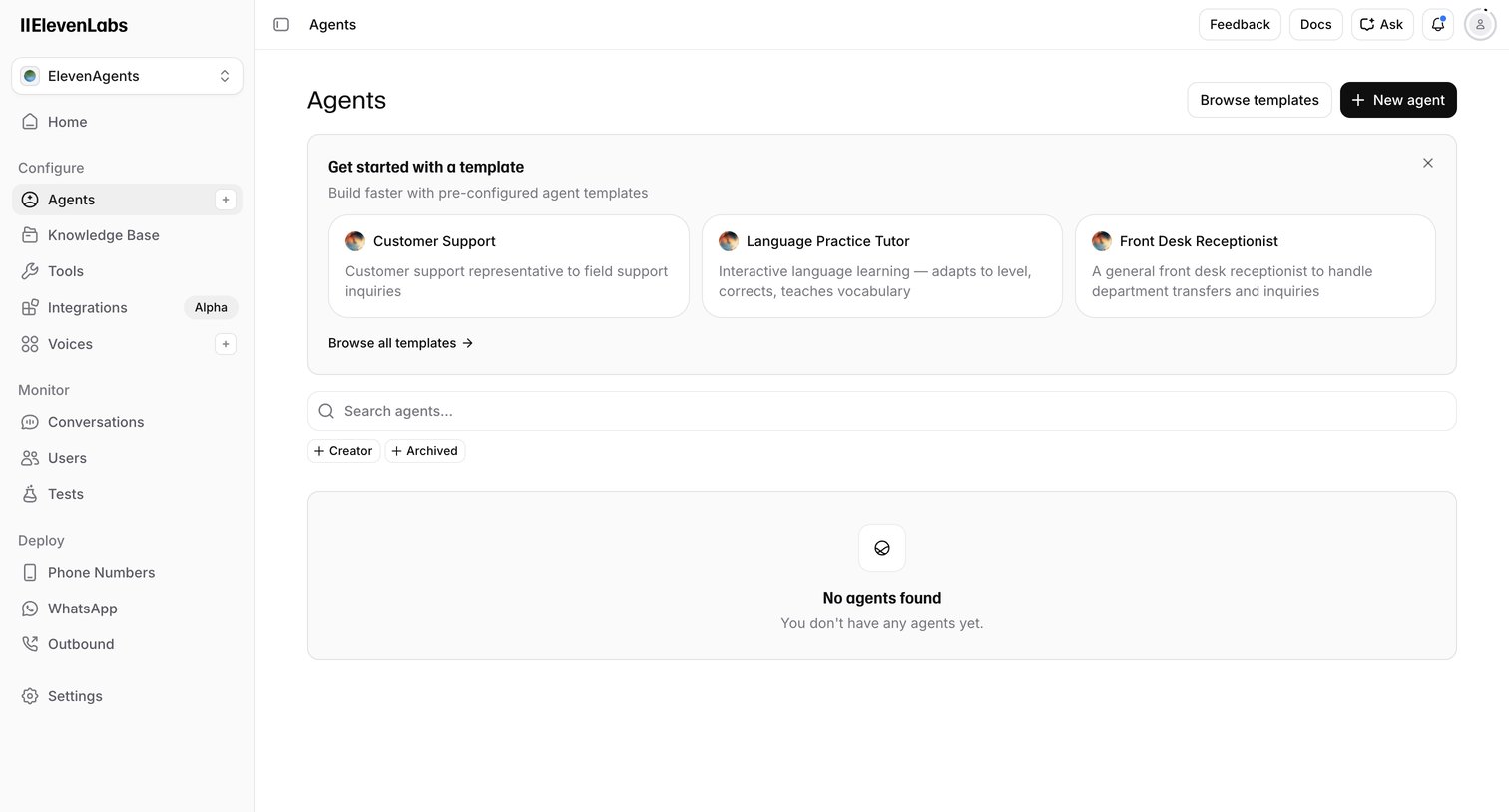Select the Front Desk Receptionist template

[1256, 266]
